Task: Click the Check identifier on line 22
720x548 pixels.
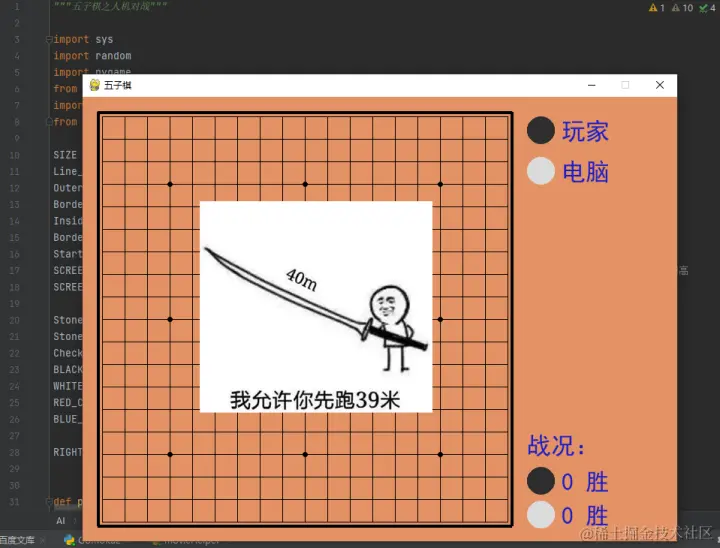Action: point(68,353)
